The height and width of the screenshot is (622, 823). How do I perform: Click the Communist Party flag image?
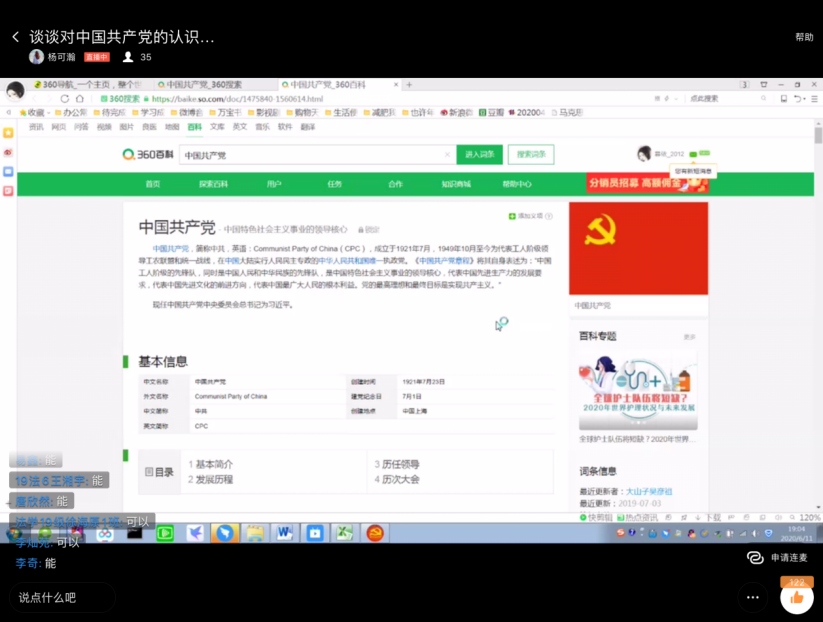pyautogui.click(x=638, y=248)
